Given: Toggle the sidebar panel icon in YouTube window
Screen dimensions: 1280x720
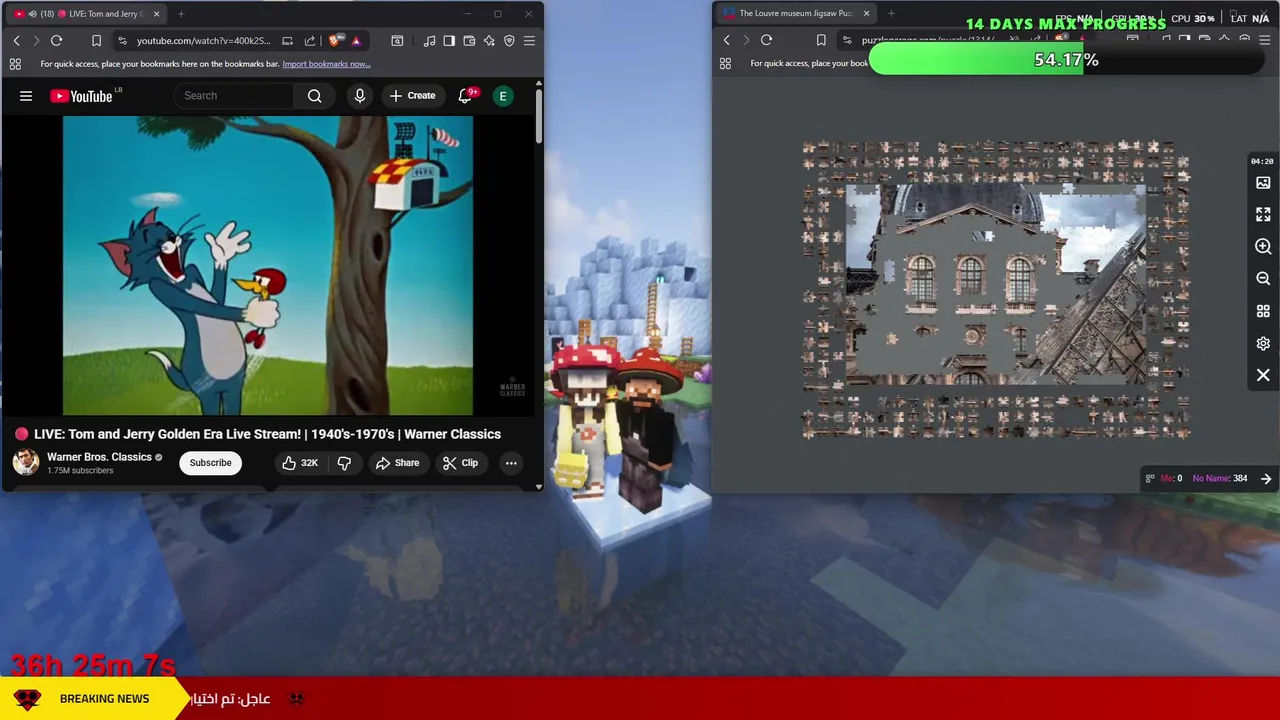Looking at the screenshot, I should coord(449,41).
